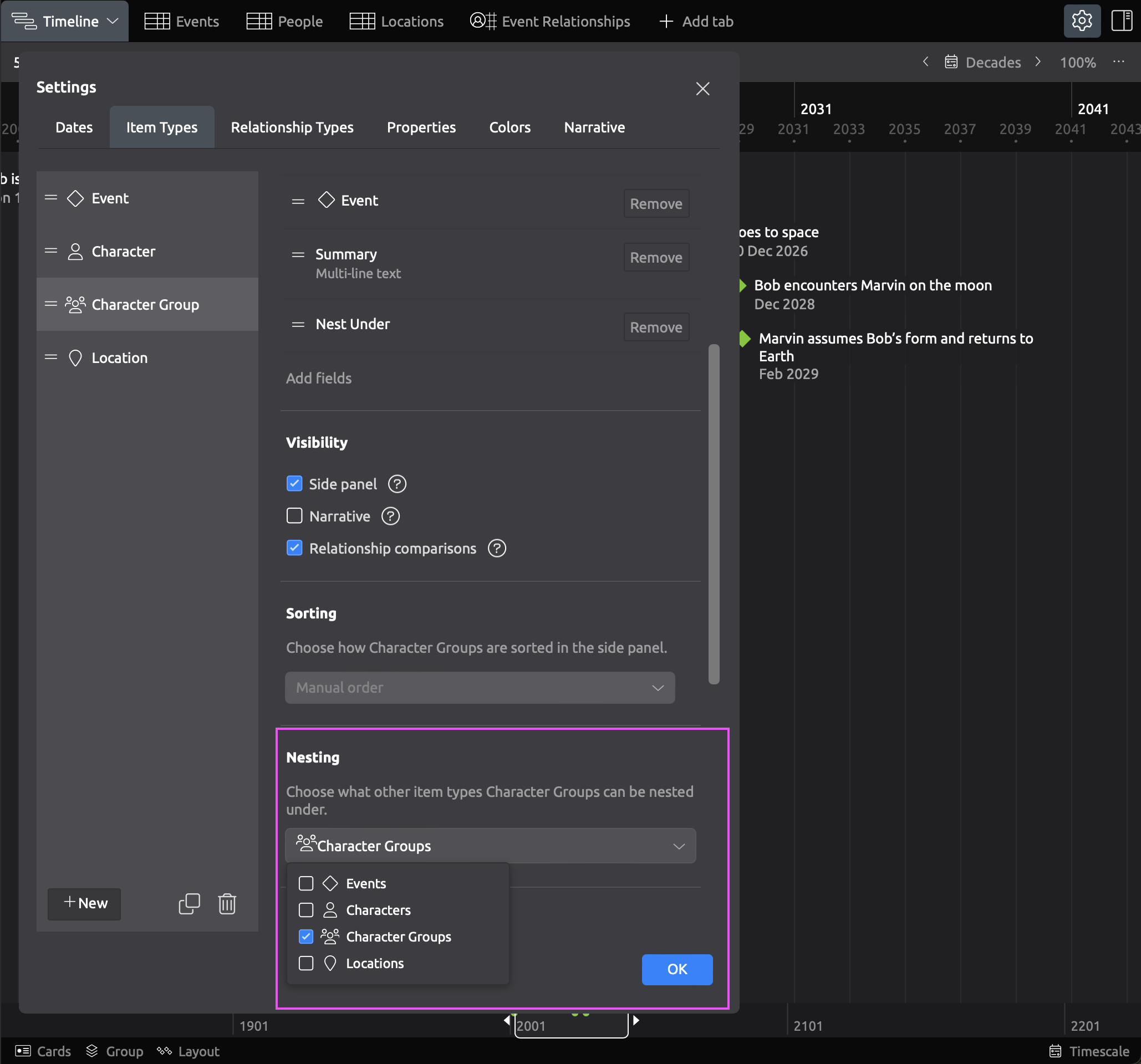Delete item type with trash icon

click(x=227, y=903)
